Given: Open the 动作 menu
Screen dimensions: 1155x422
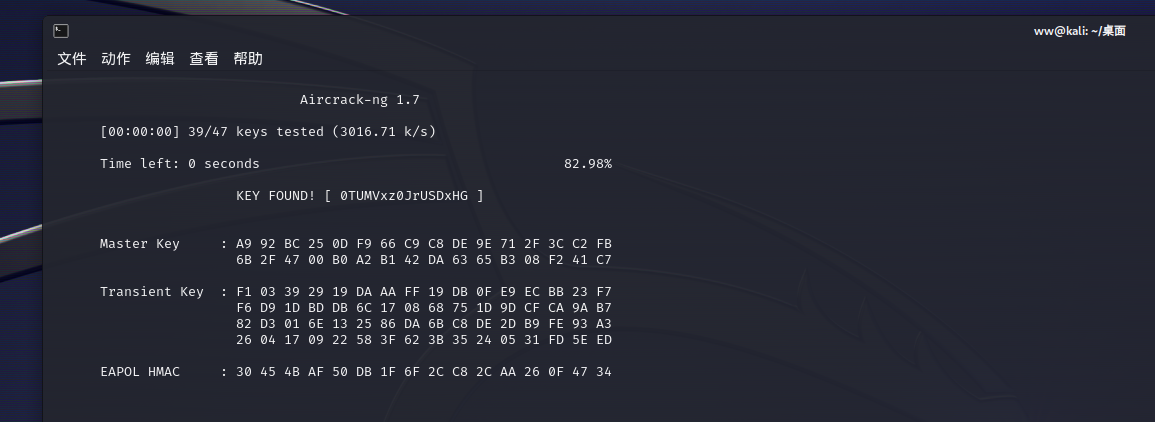Looking at the screenshot, I should click(116, 59).
